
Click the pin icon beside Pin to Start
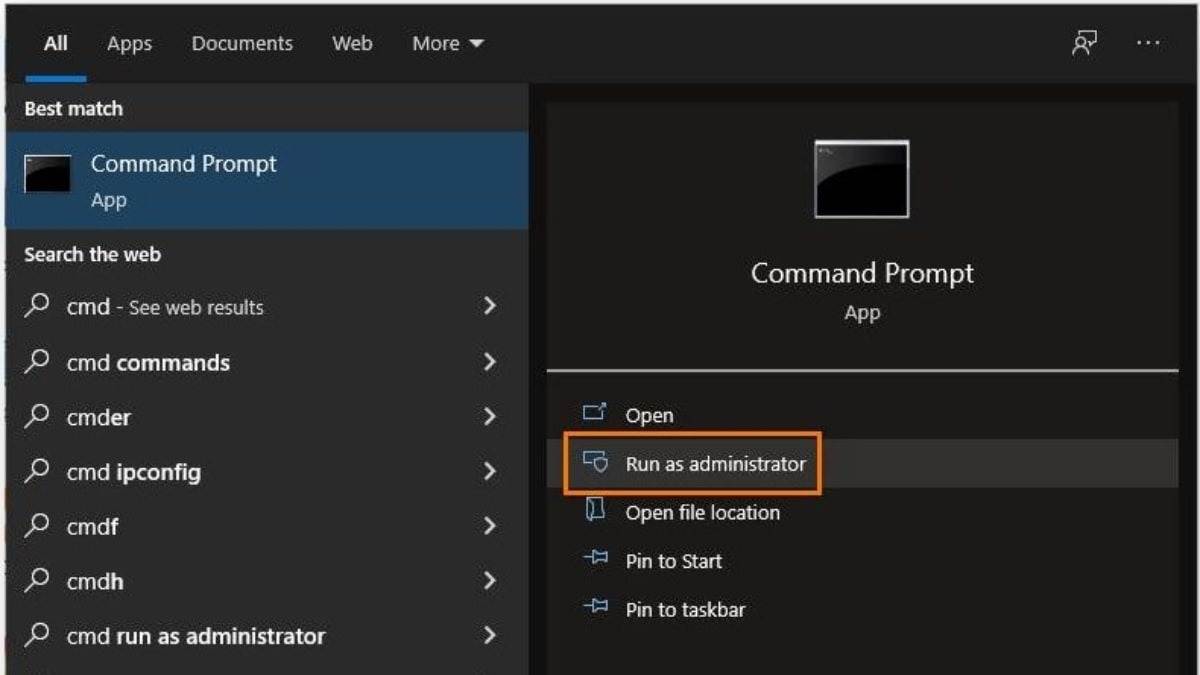[595, 560]
